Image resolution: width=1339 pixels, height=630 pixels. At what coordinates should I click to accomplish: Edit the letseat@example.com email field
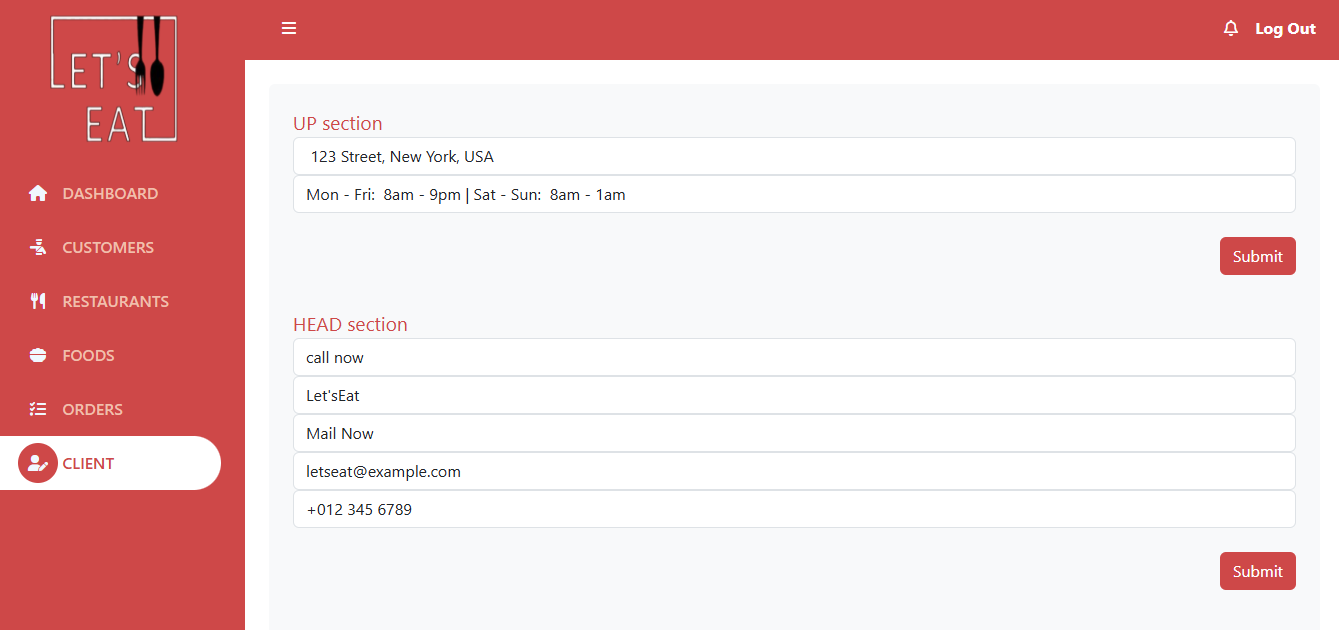793,472
